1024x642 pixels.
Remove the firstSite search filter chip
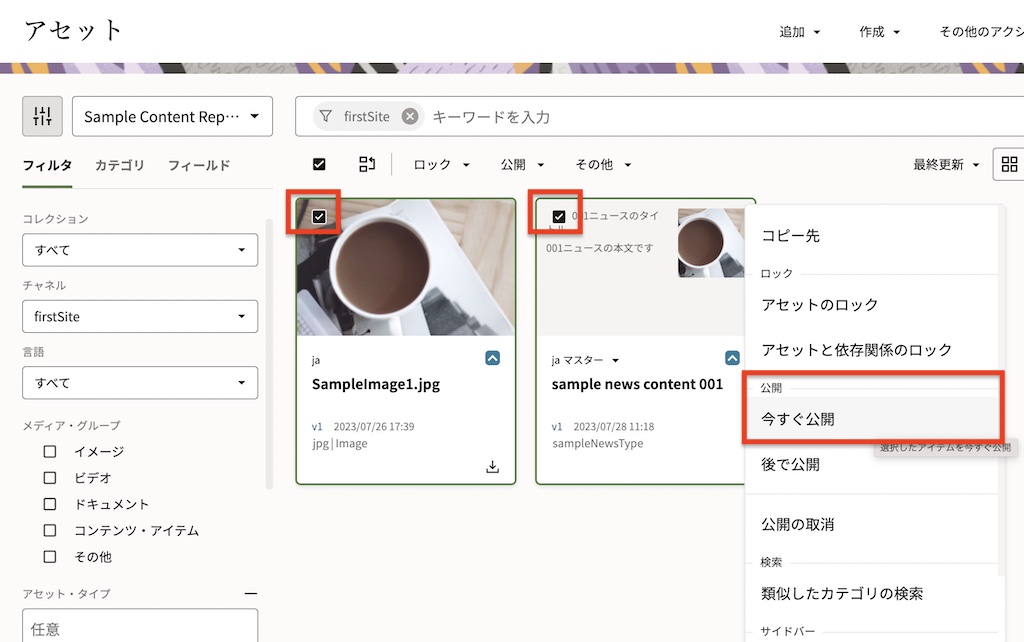(x=410, y=116)
